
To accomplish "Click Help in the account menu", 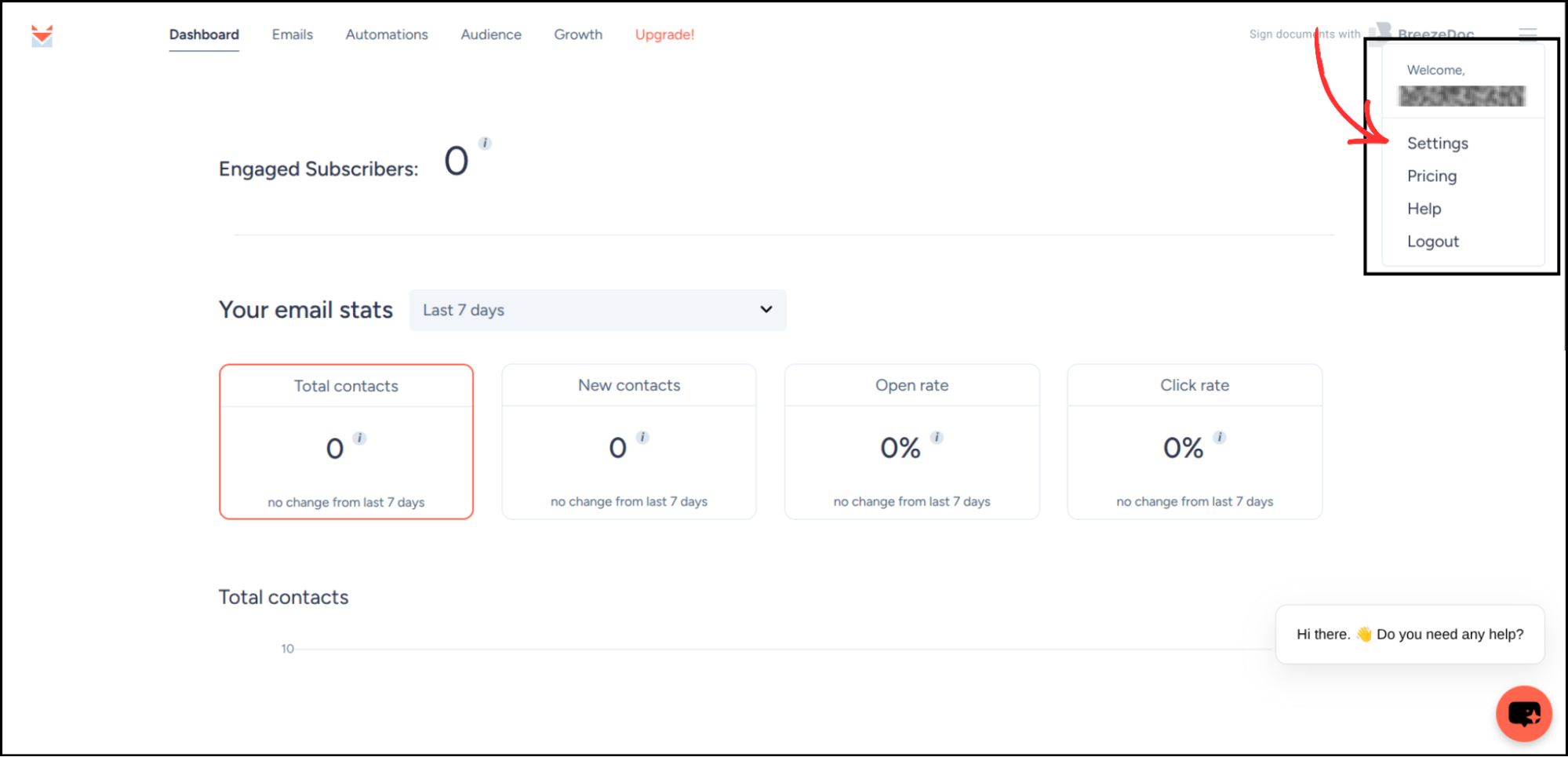I will tap(1424, 209).
